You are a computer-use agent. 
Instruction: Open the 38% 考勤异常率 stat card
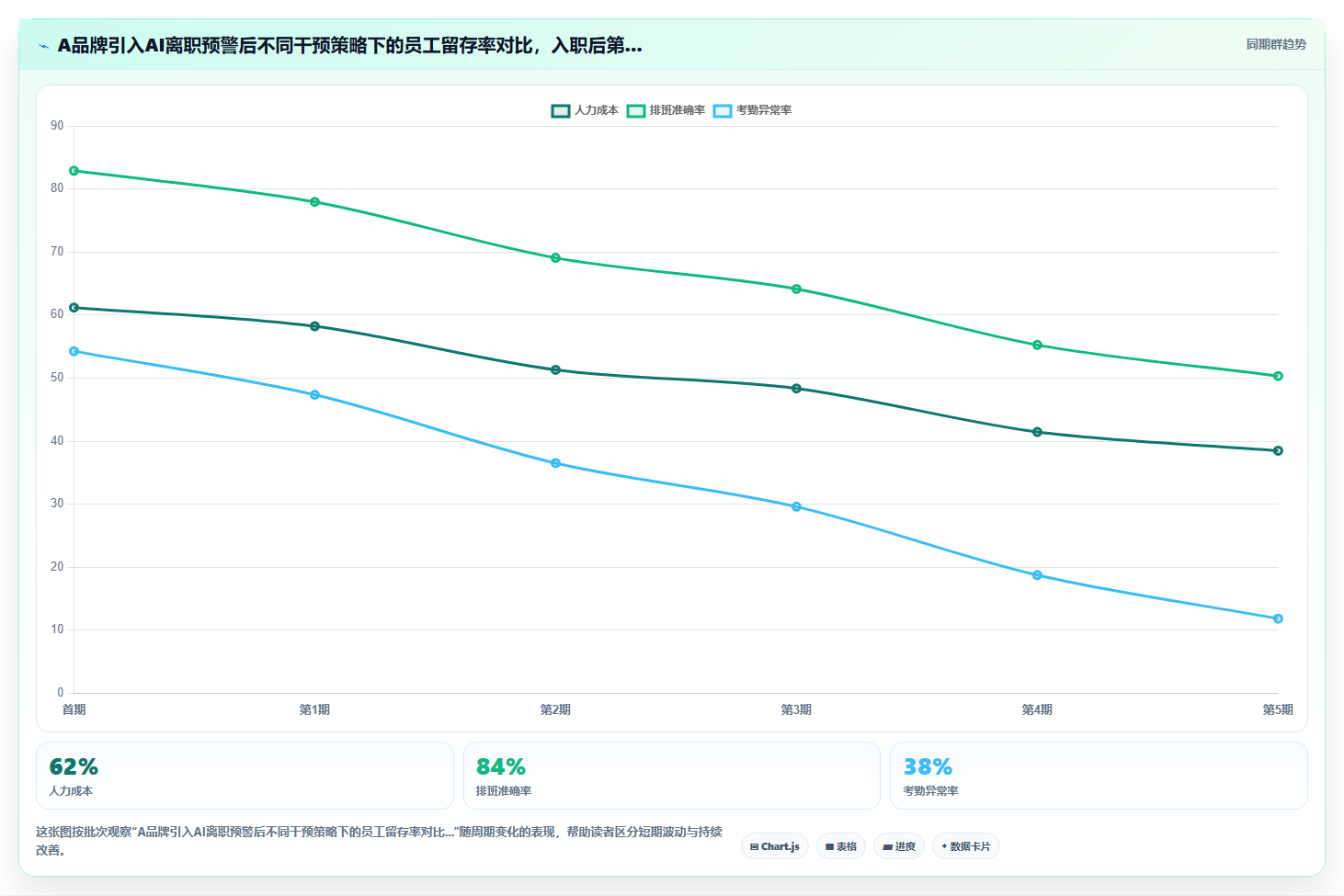[x=1099, y=776]
